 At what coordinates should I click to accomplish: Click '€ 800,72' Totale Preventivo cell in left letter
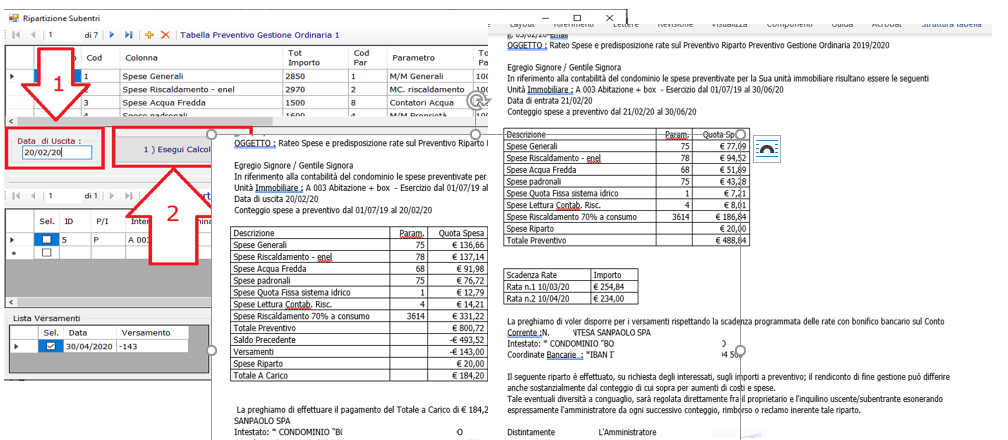pyautogui.click(x=458, y=328)
